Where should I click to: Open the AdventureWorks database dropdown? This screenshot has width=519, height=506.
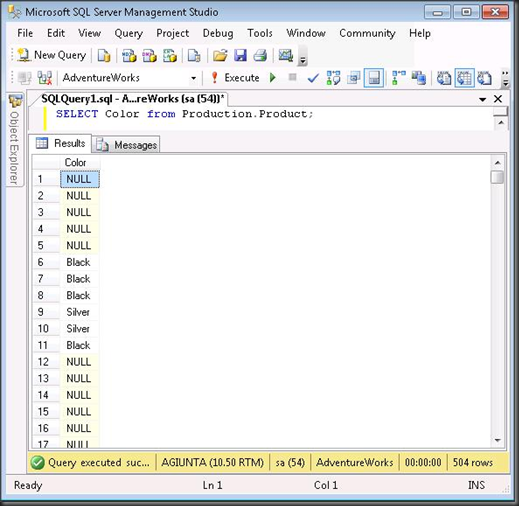(193, 78)
